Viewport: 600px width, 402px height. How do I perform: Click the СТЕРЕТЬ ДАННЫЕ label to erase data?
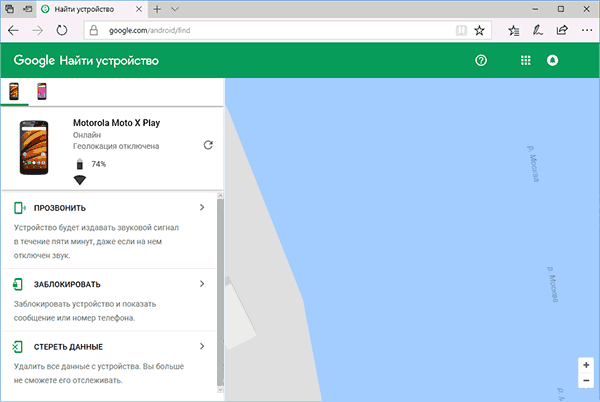click(69, 346)
